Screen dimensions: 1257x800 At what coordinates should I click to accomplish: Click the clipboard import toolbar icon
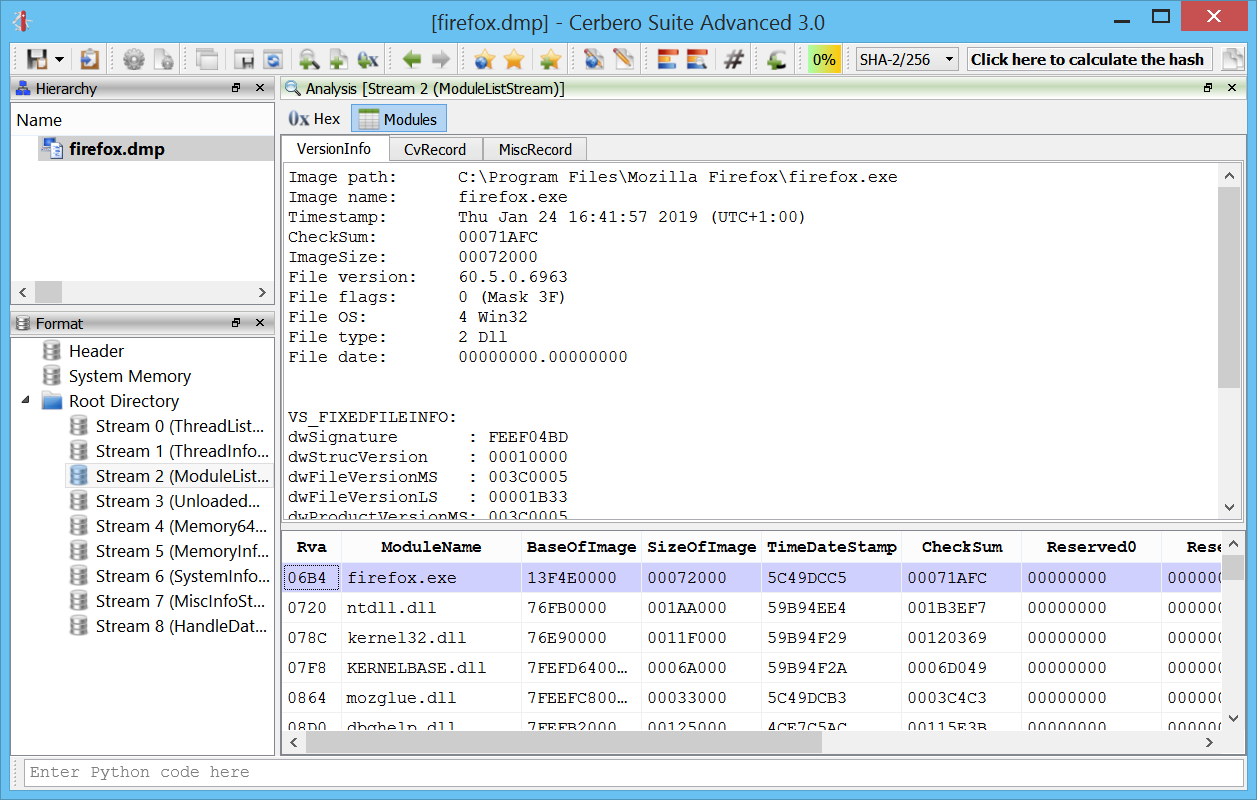[x=90, y=59]
